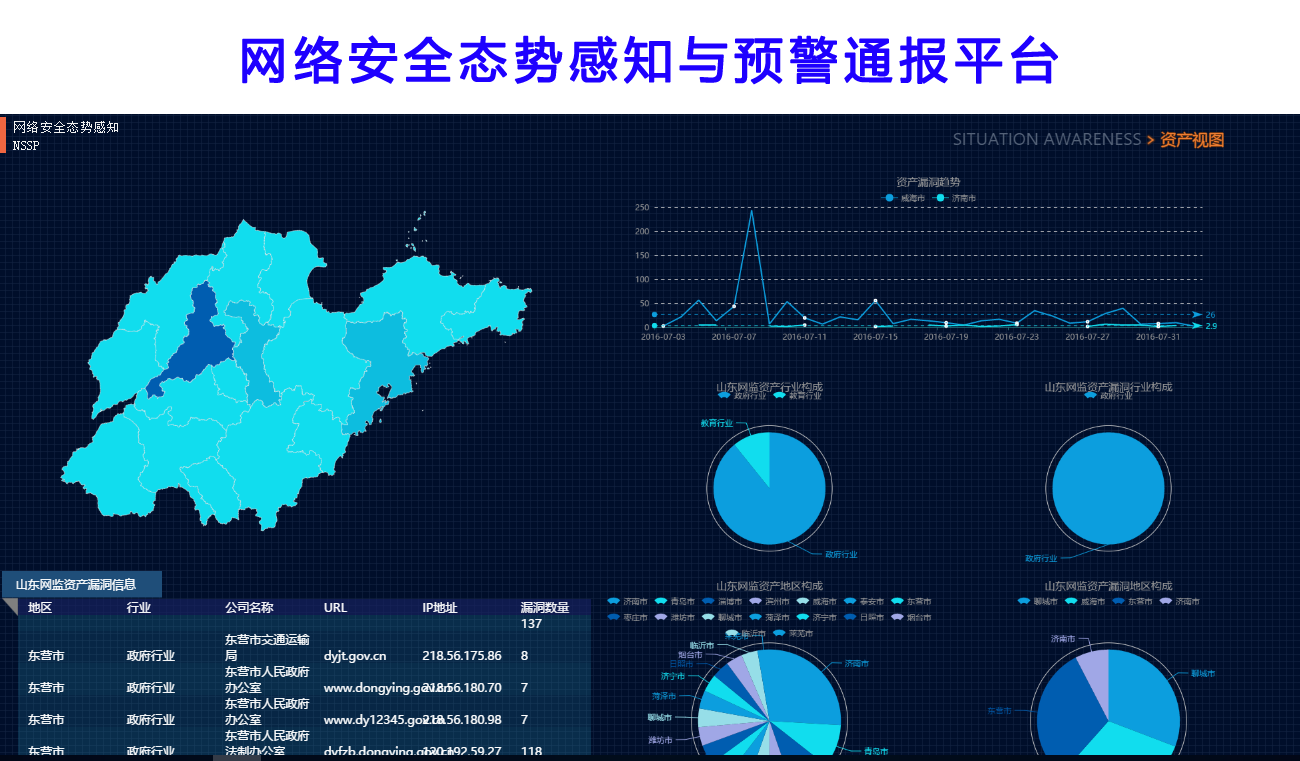Toggle 政府行业 legend in 山东网监资产漏洞行业构成 chart
This screenshot has height=761, width=1300.
click(1108, 396)
